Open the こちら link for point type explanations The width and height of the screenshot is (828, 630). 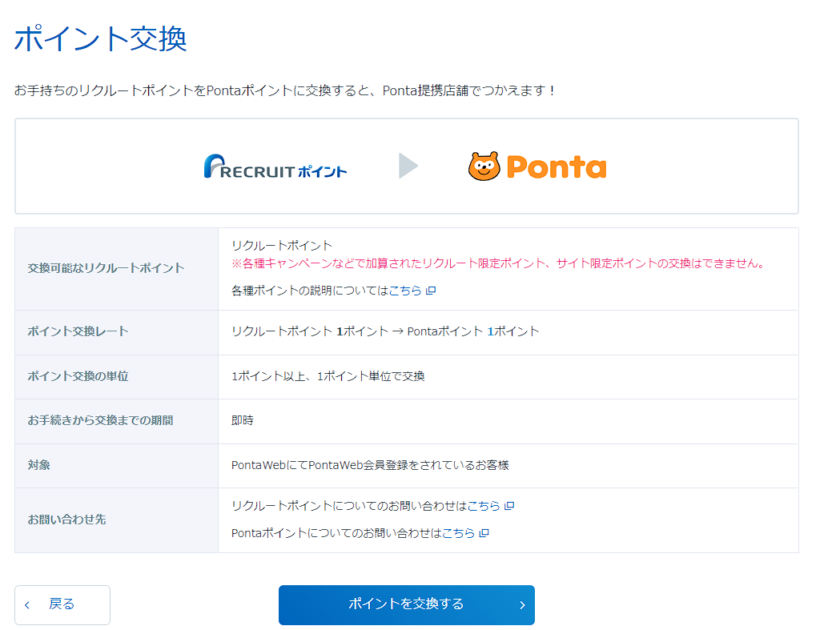pyautogui.click(x=408, y=290)
